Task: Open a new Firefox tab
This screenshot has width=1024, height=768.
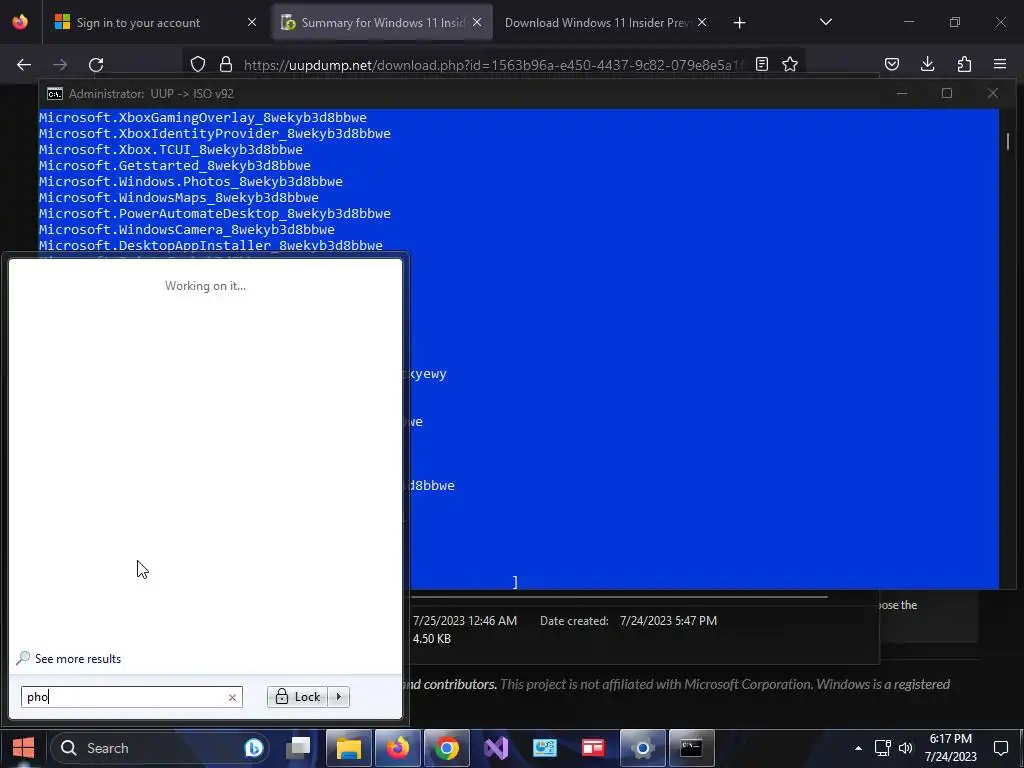Action: 739,23
